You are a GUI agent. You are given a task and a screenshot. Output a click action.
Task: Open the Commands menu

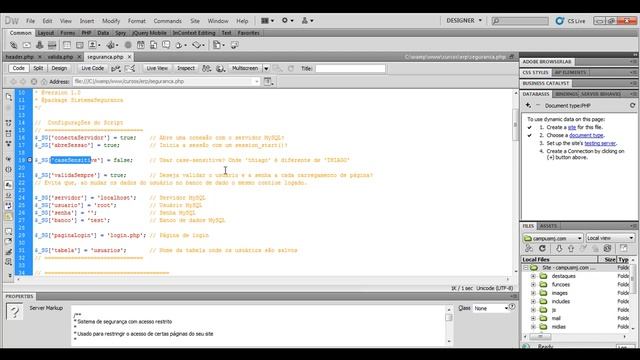tap(167, 21)
